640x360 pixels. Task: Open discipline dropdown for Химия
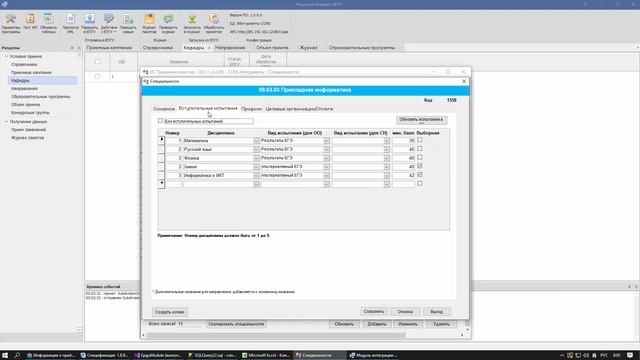(x=256, y=167)
